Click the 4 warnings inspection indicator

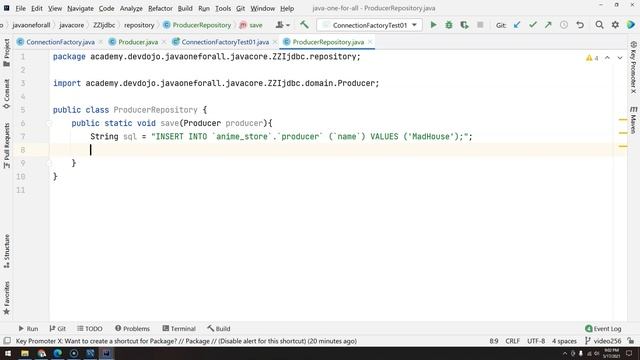592,58
